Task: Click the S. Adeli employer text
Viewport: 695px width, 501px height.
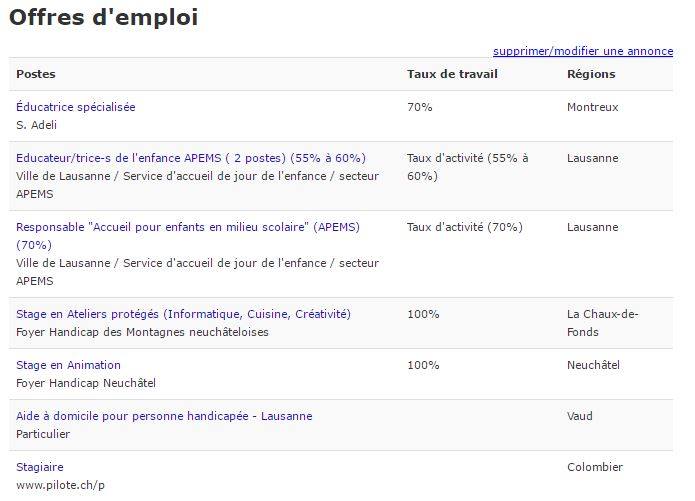Action: click(x=36, y=125)
